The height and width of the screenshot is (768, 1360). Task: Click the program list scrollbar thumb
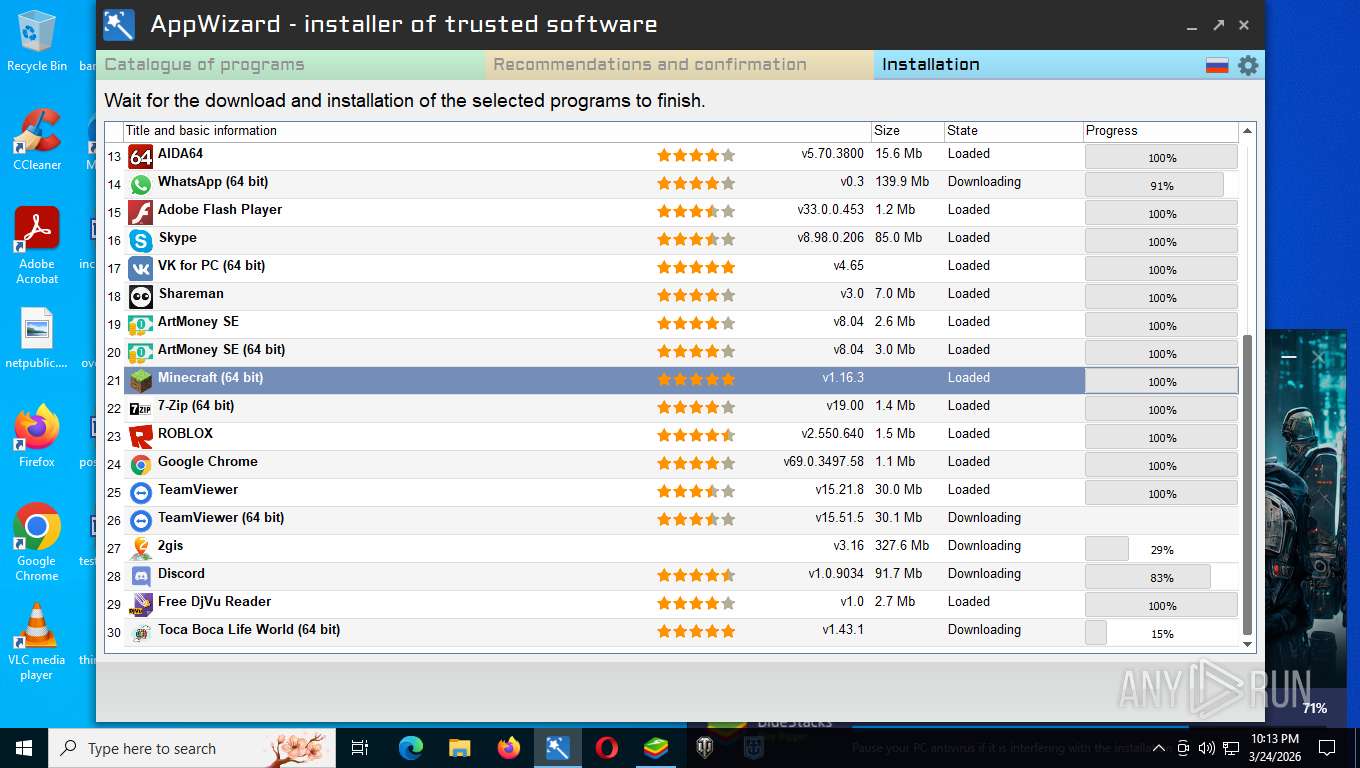click(x=1247, y=485)
